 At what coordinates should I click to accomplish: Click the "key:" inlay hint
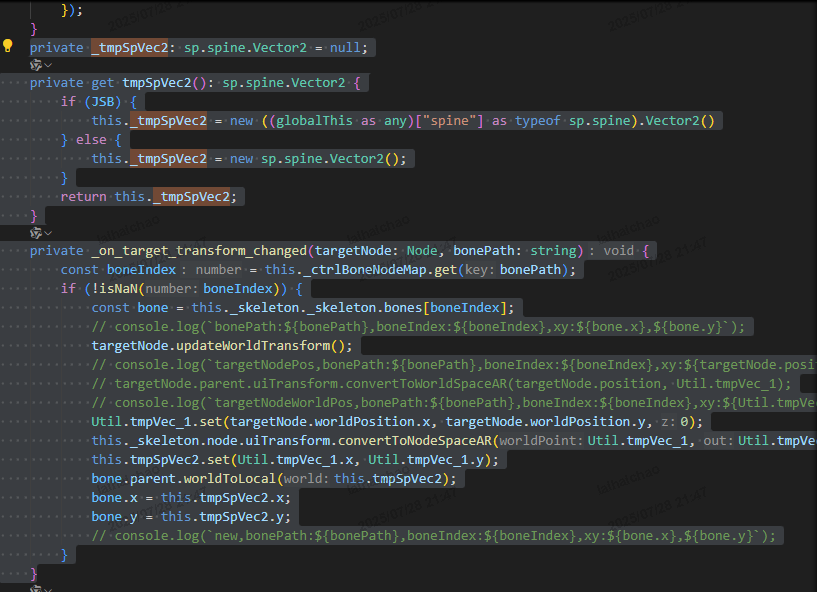pyautogui.click(x=477, y=270)
